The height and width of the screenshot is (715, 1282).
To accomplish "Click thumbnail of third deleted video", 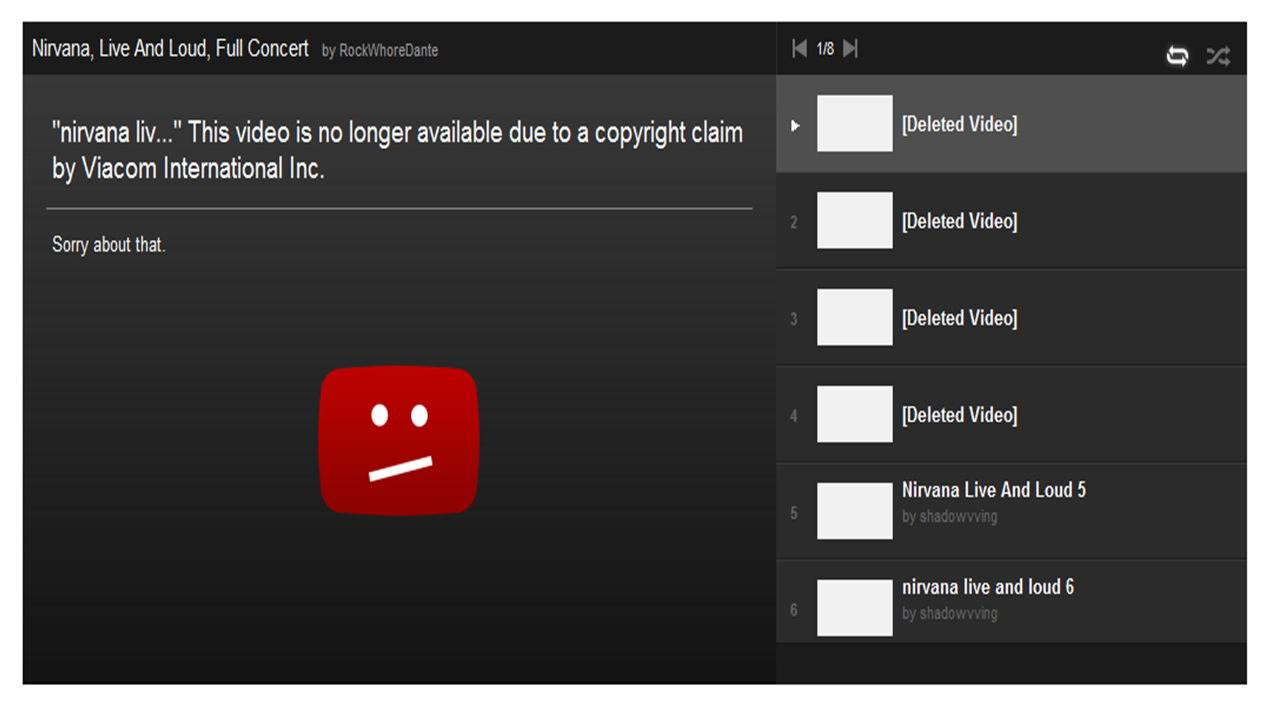I will pos(854,317).
